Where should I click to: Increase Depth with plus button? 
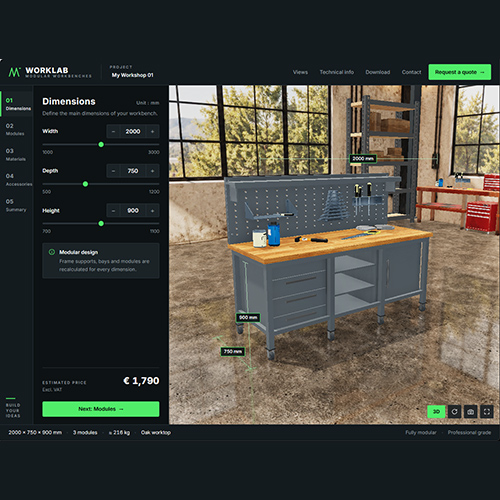(152, 171)
